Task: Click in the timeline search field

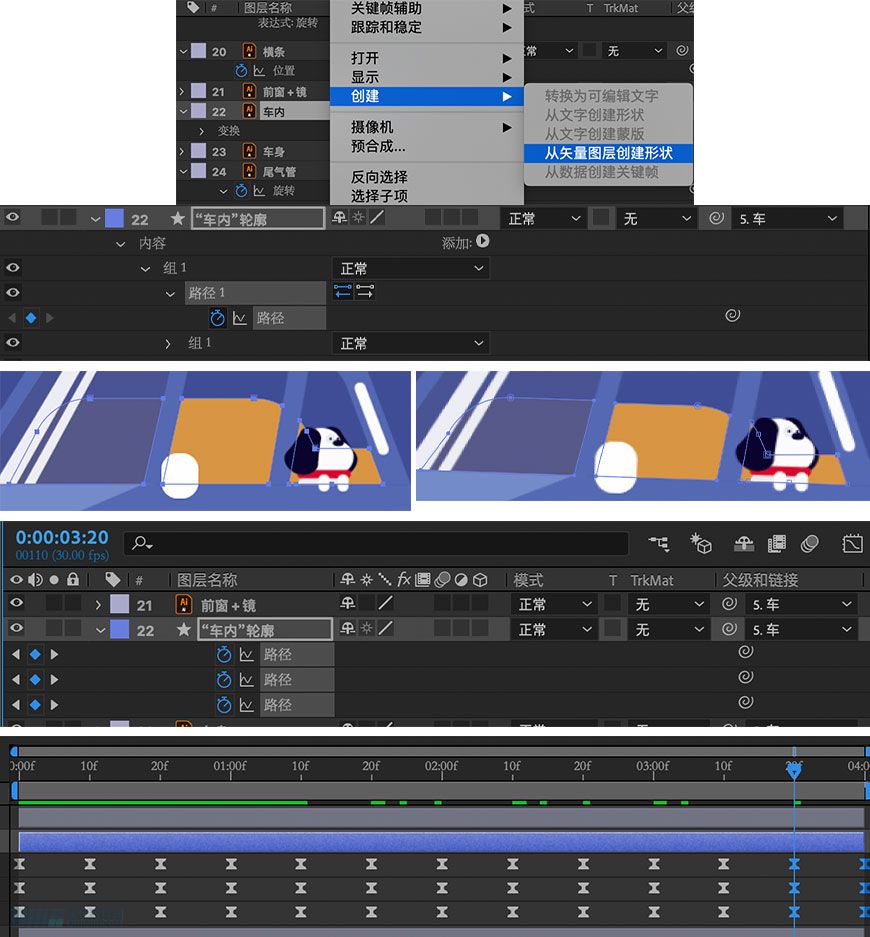Action: tap(376, 543)
